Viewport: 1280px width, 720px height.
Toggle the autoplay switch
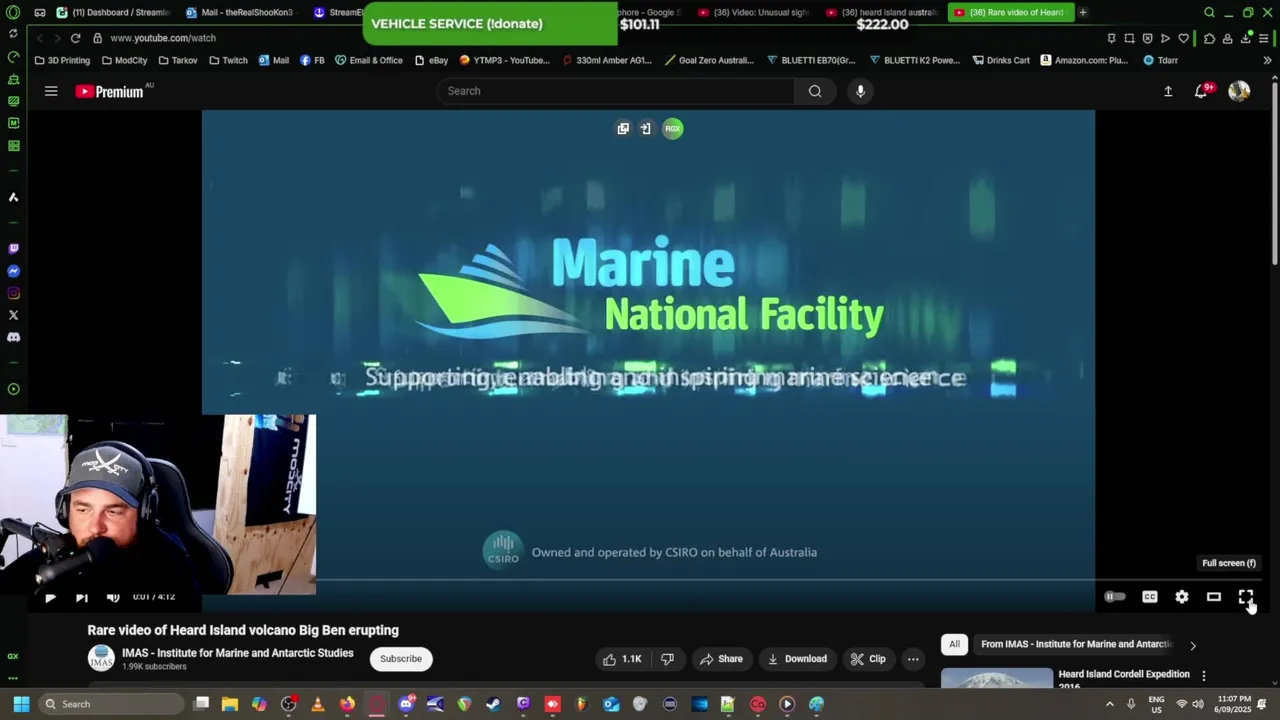pyautogui.click(x=1115, y=597)
